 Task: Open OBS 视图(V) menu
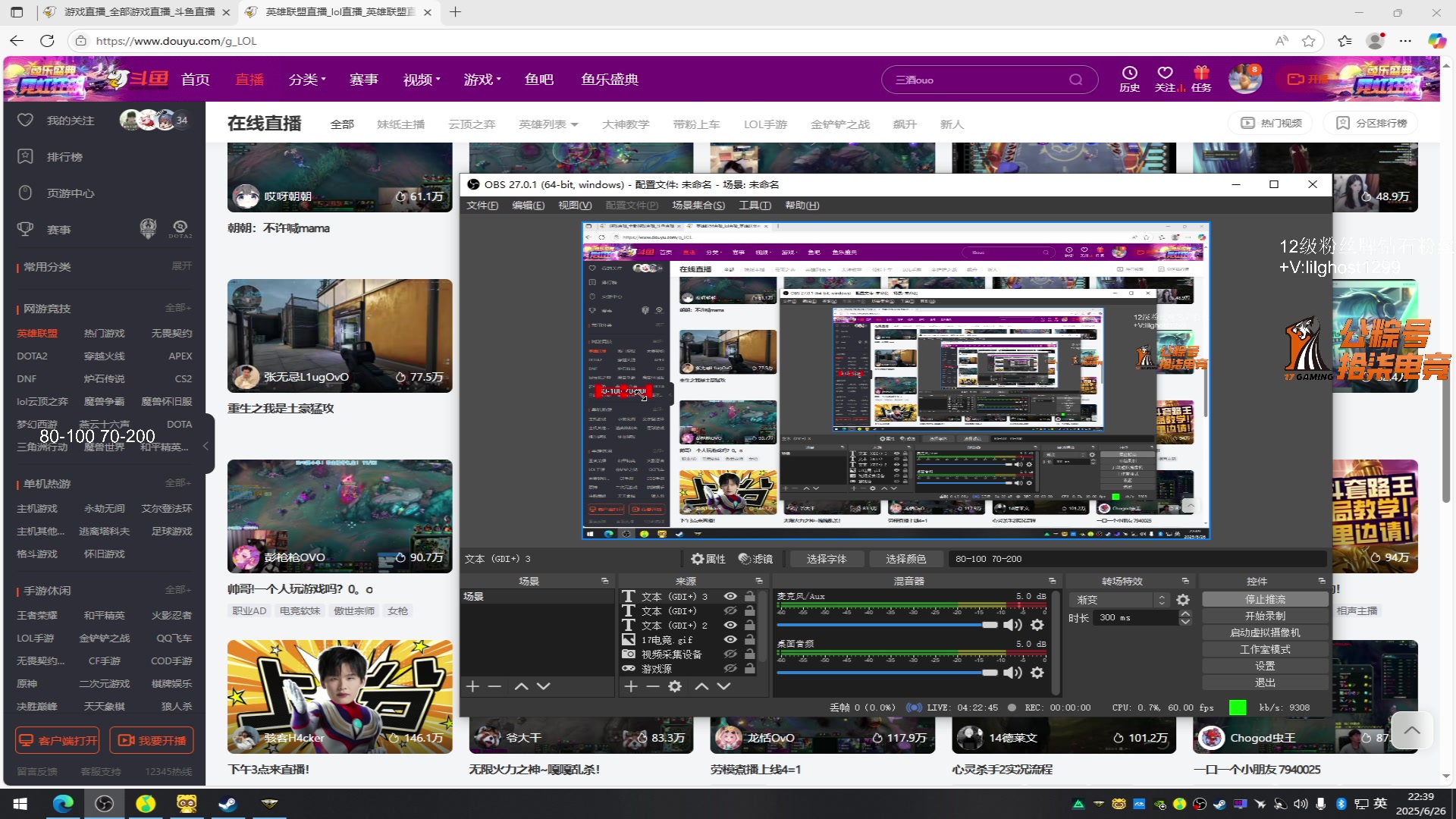point(575,206)
